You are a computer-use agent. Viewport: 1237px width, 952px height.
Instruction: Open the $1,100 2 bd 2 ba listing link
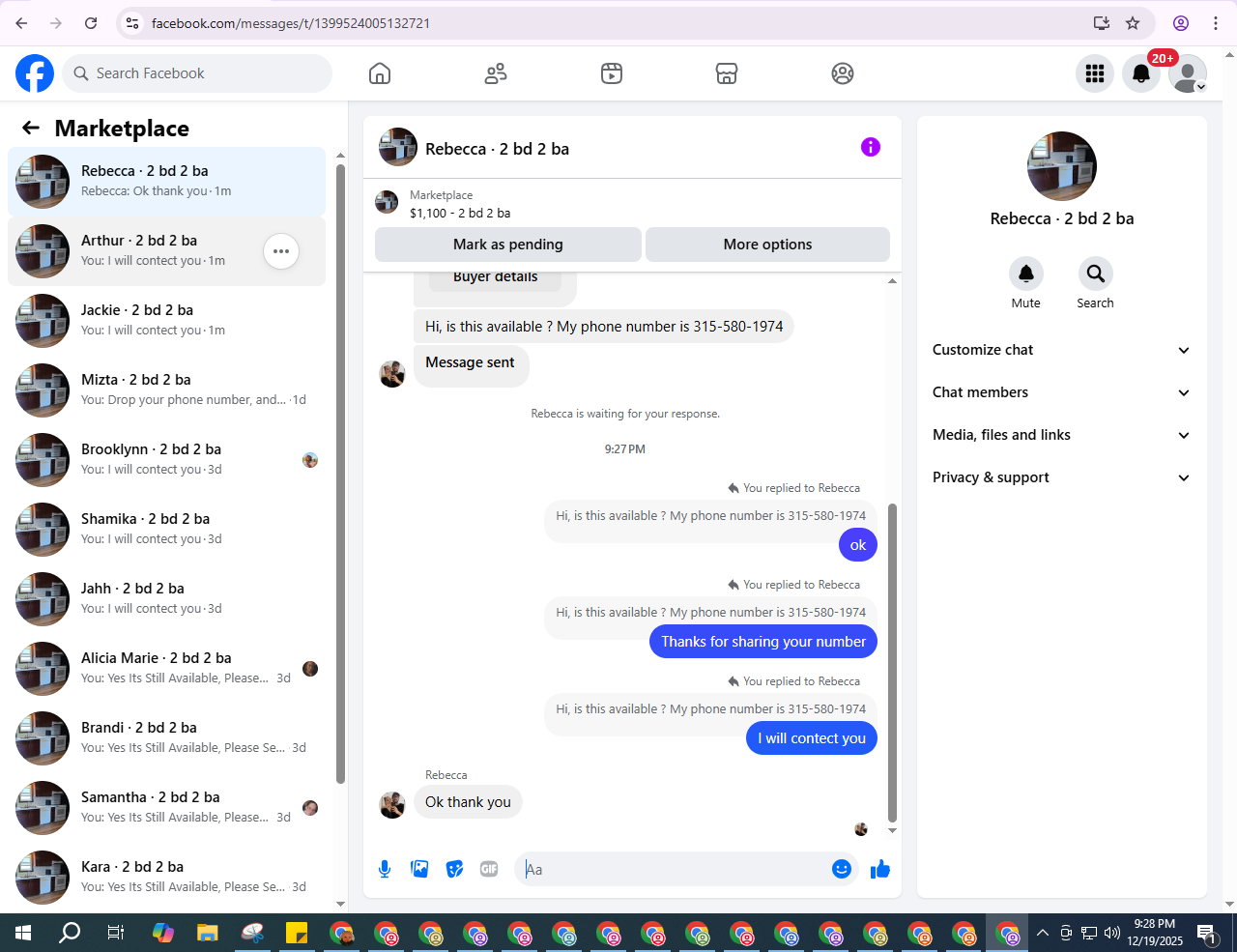pyautogui.click(x=460, y=213)
